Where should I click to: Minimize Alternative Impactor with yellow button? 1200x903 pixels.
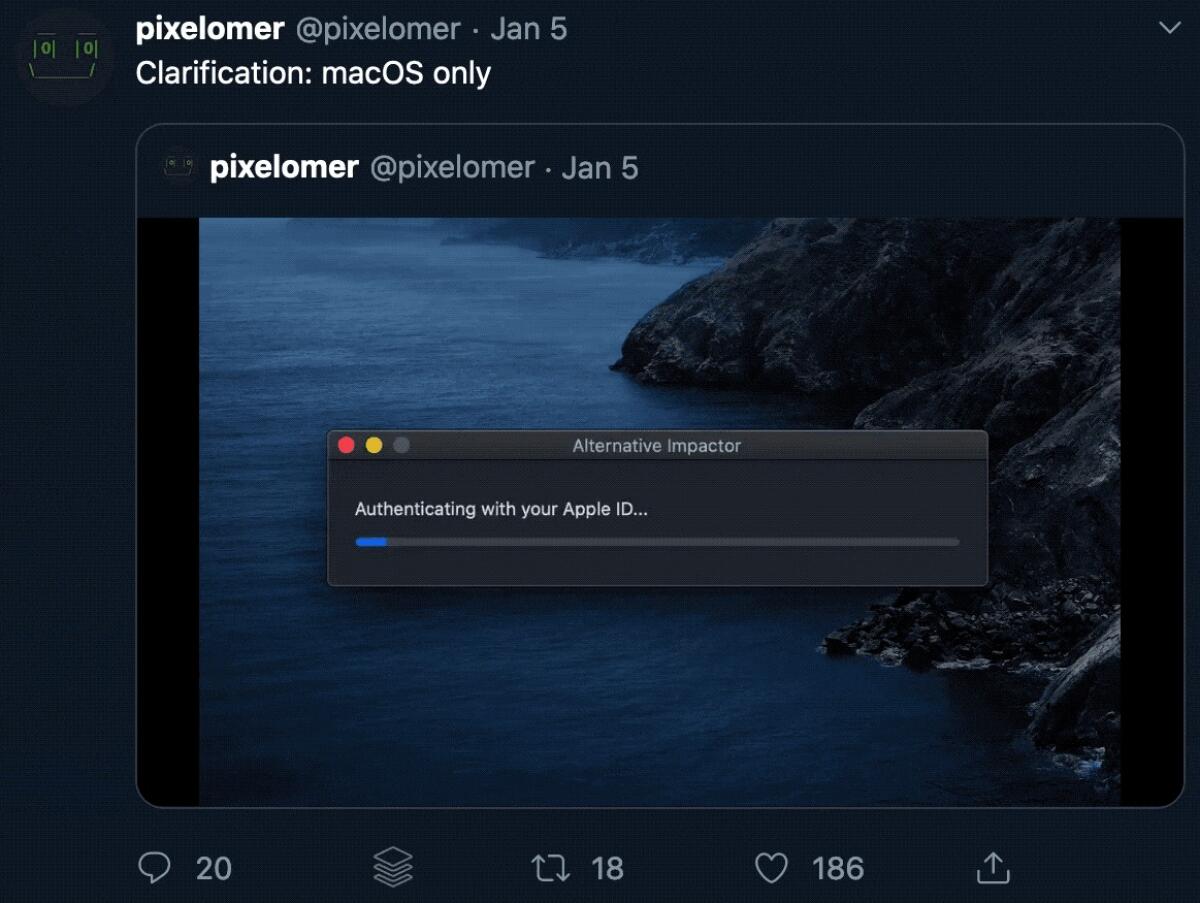coord(374,446)
